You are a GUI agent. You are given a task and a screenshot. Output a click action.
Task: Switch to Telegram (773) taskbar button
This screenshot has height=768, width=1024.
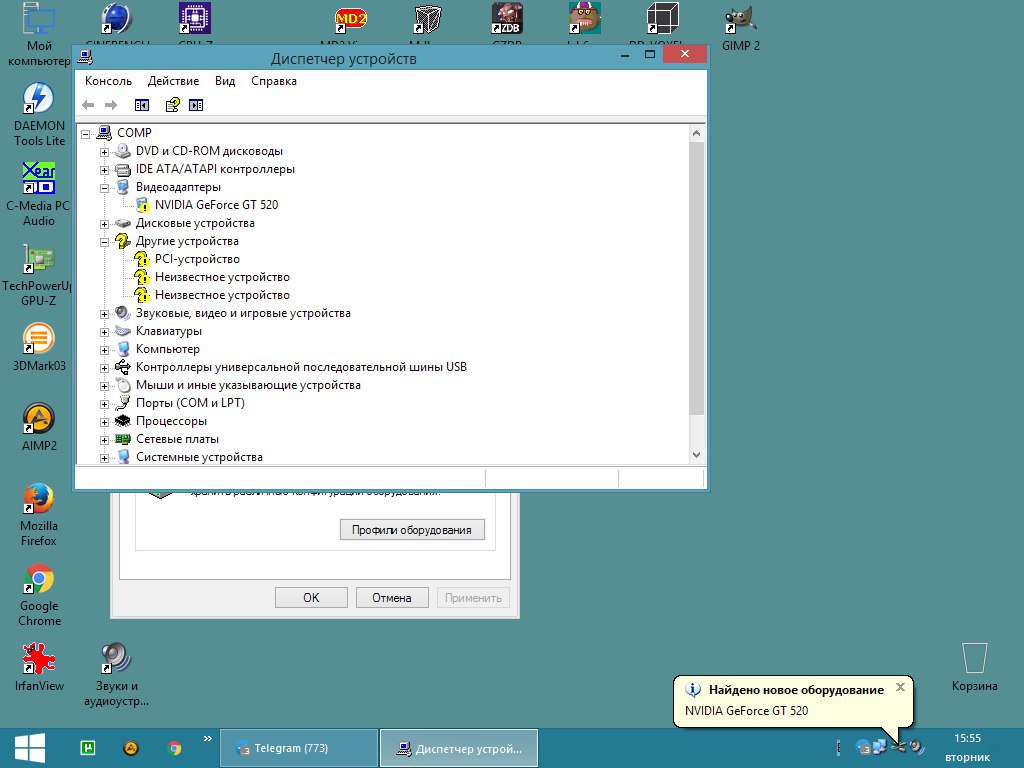(299, 748)
